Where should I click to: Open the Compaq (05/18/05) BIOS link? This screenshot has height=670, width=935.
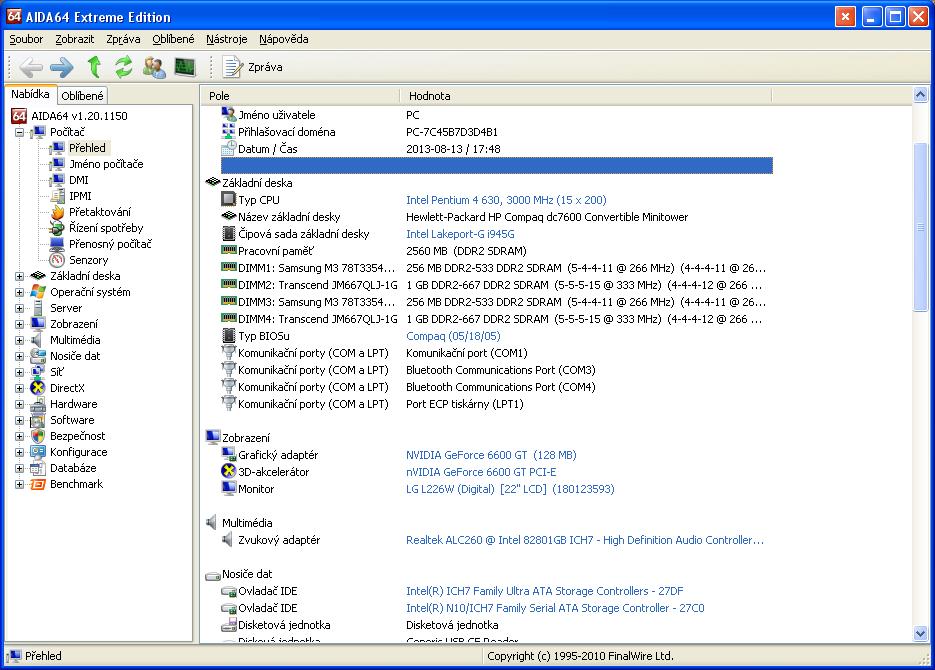coord(453,336)
